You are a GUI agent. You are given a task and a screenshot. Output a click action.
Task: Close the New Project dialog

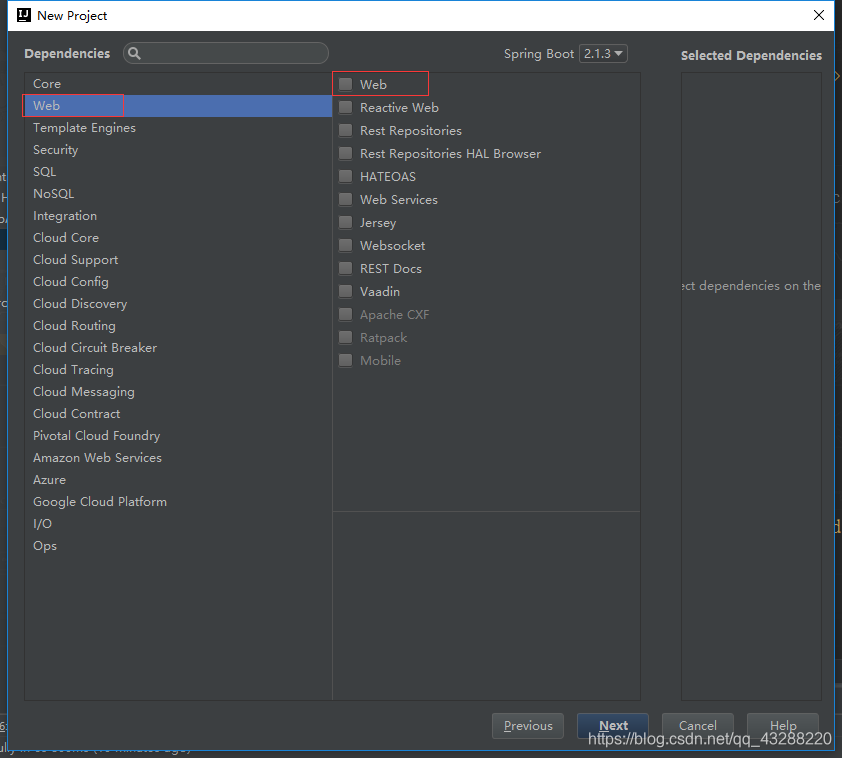tap(818, 15)
